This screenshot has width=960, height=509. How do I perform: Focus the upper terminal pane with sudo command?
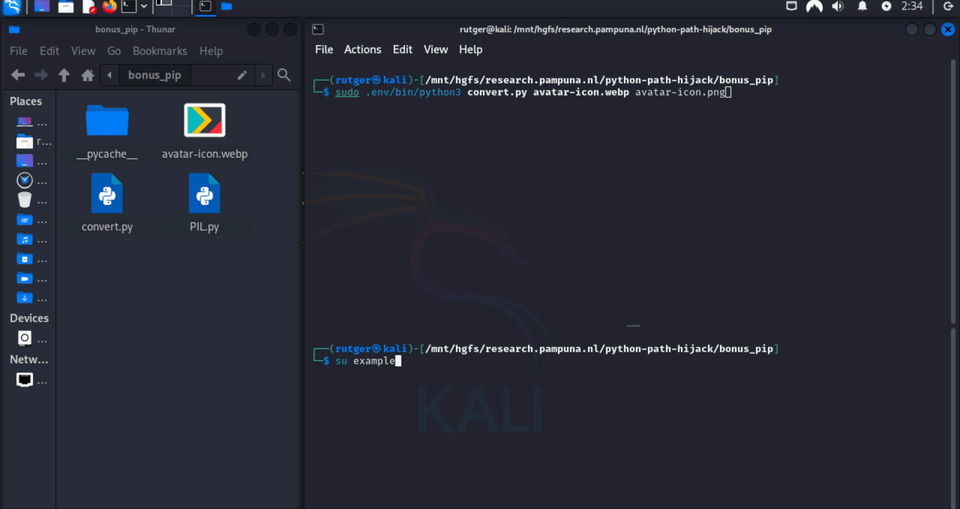coord(628,190)
